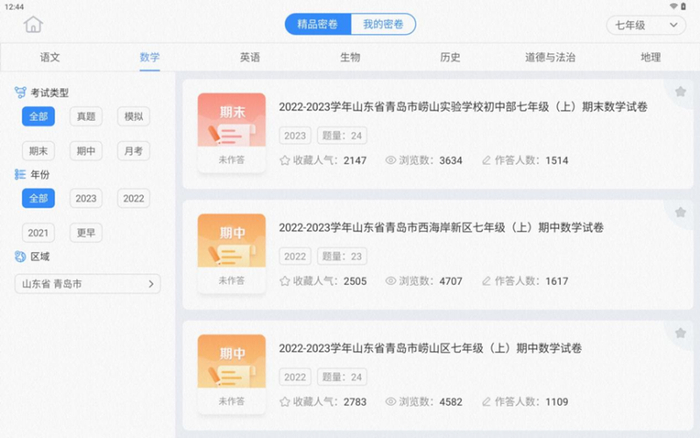
Task: Click the 收藏人气 star icon showing 2147
Action: (285, 160)
